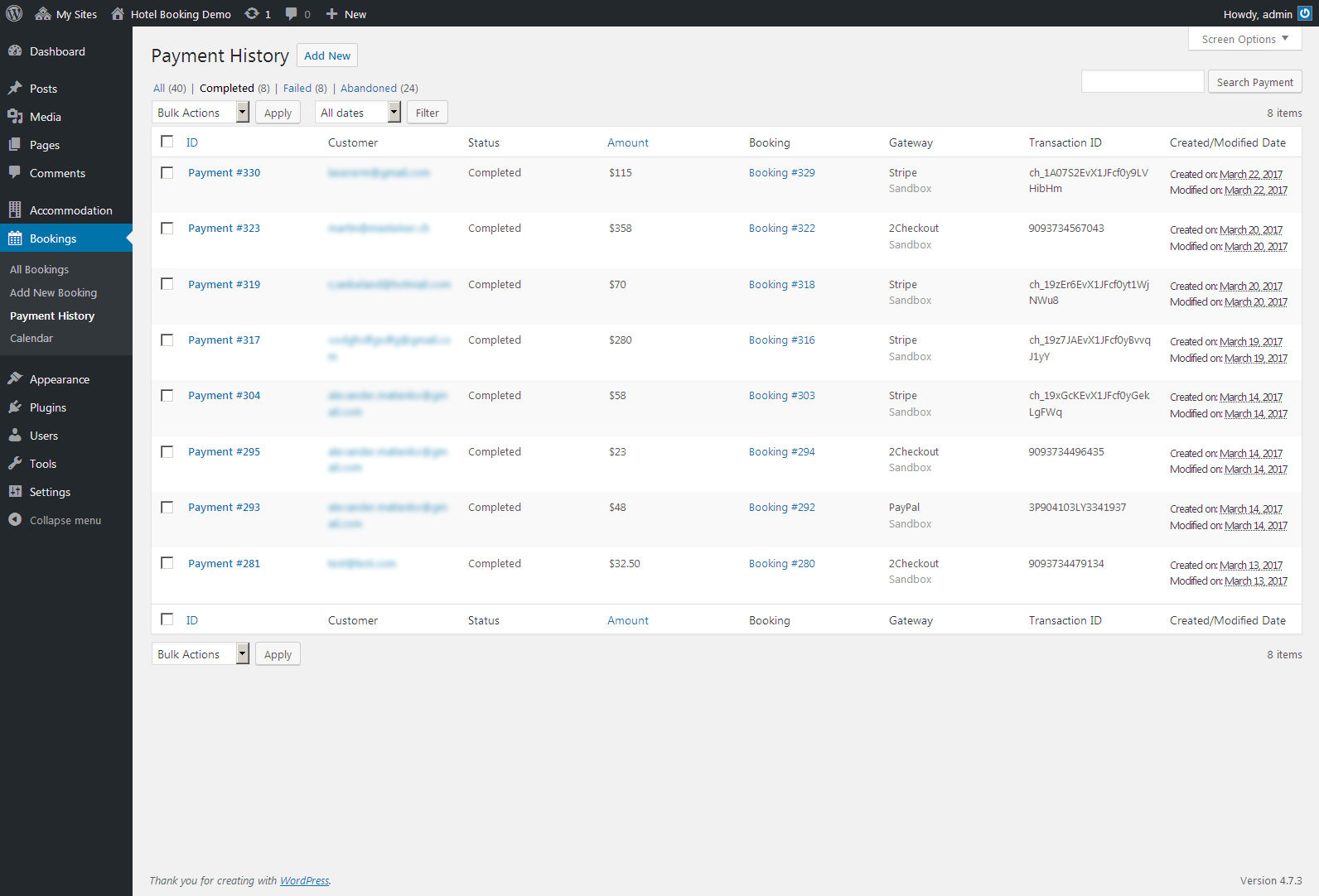
Task: Click into the payment search field
Action: 1142,82
